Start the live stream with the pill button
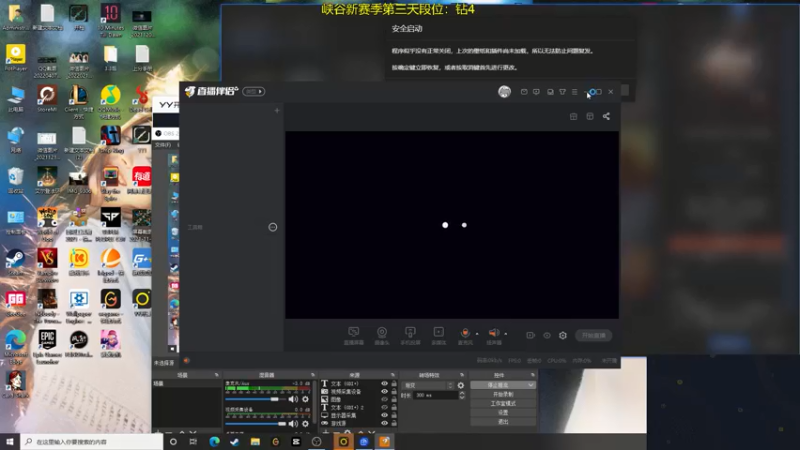The image size is (800, 450). (x=594, y=335)
